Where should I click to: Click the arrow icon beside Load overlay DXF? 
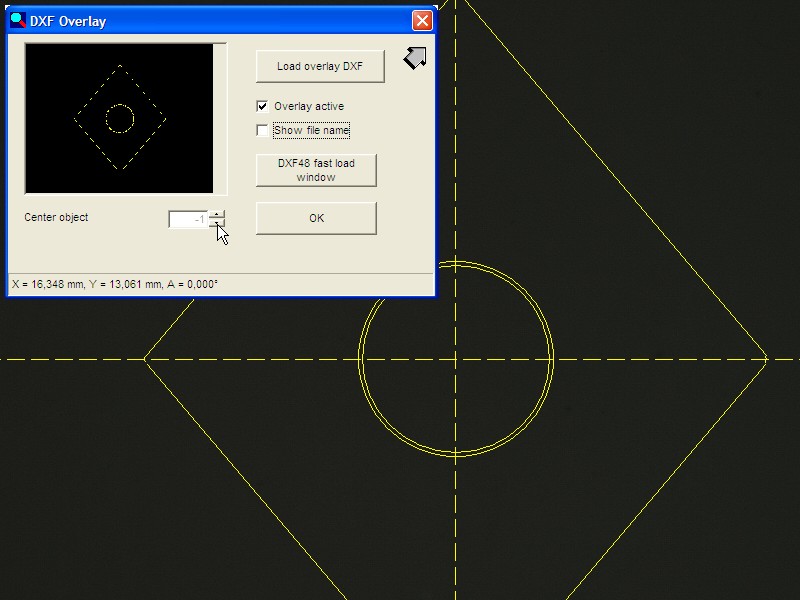[415, 59]
